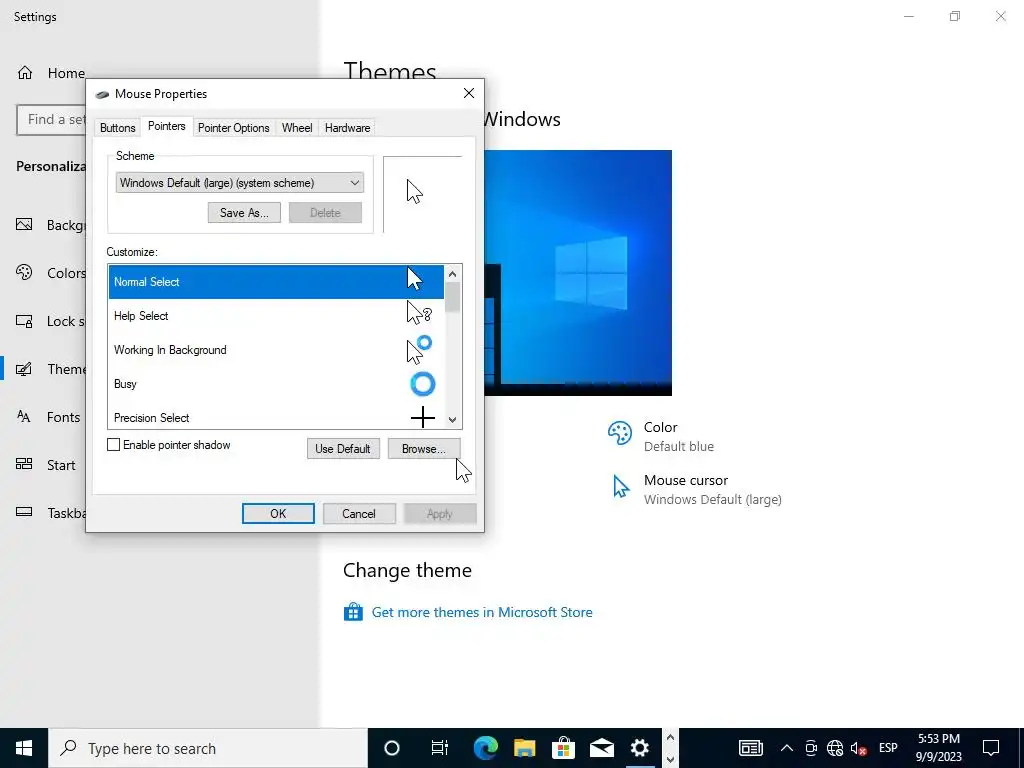Viewport: 1024px width, 768px height.
Task: Click the taskbar search box
Action: tap(208, 748)
